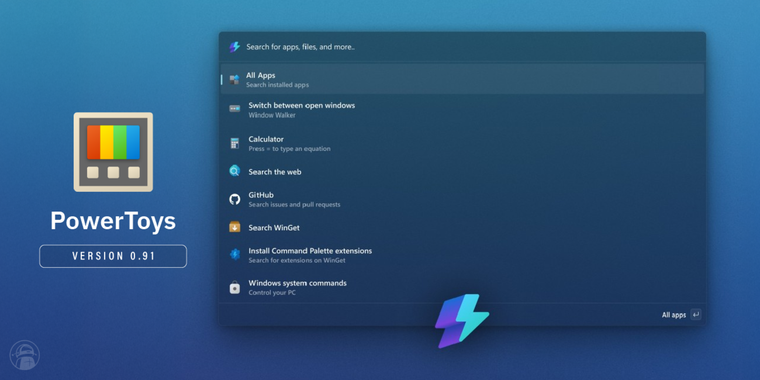Click Press = to type an equation text
Screen dimensions: 760x380
coord(289,149)
